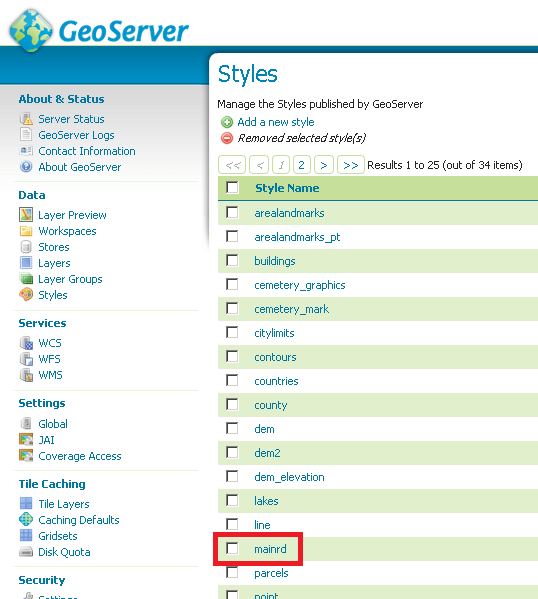The image size is (538, 599).
Task: Click the green Add a new style icon
Action: [227, 122]
